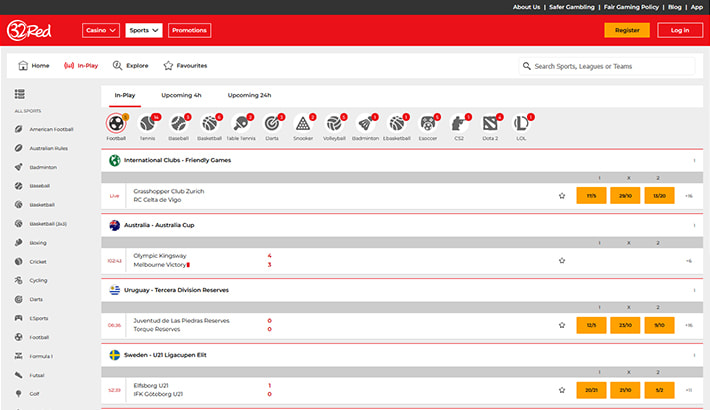Select the Snooker sport icon

pyautogui.click(x=303, y=123)
